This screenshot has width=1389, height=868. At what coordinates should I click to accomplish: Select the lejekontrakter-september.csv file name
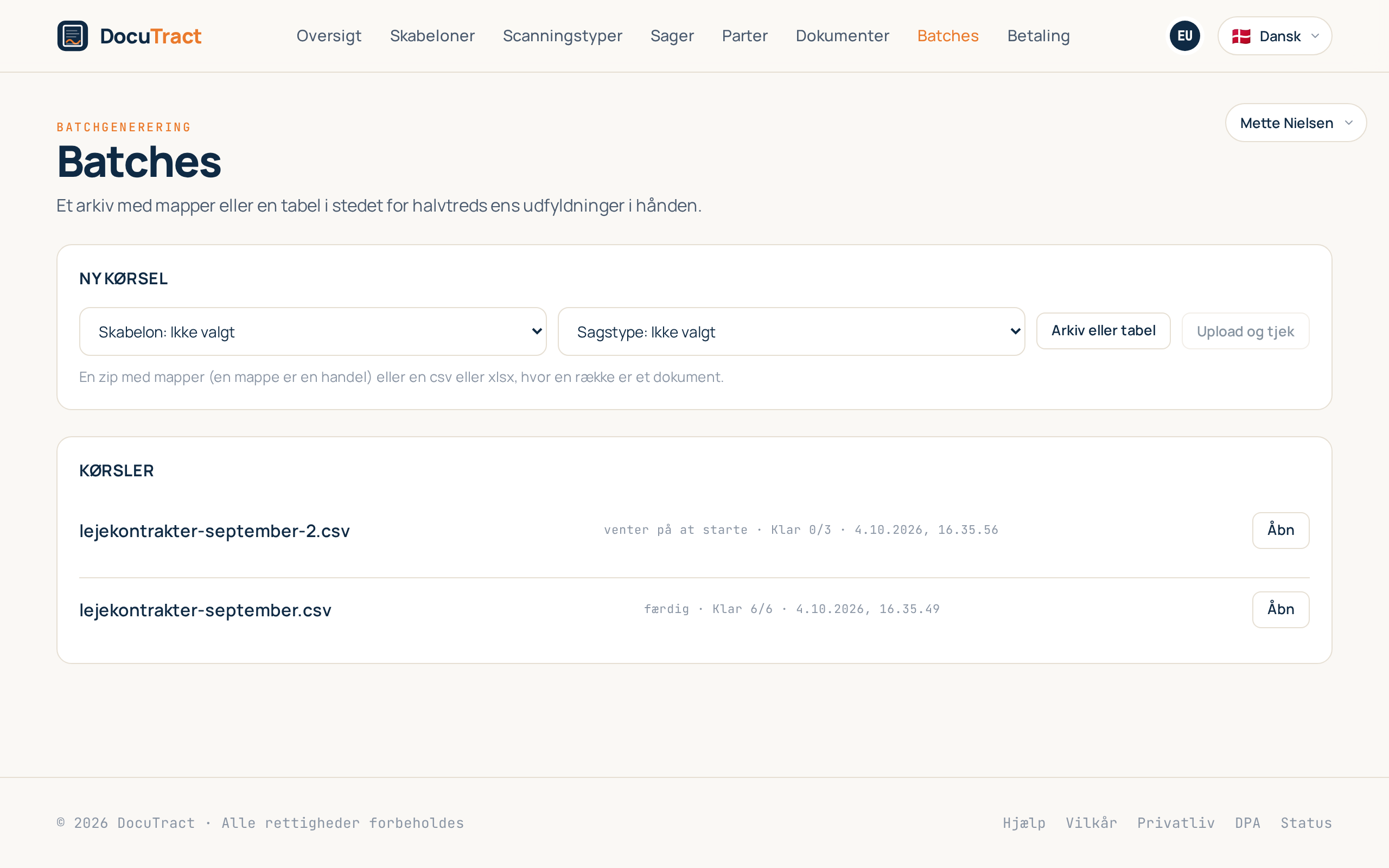[x=205, y=610]
